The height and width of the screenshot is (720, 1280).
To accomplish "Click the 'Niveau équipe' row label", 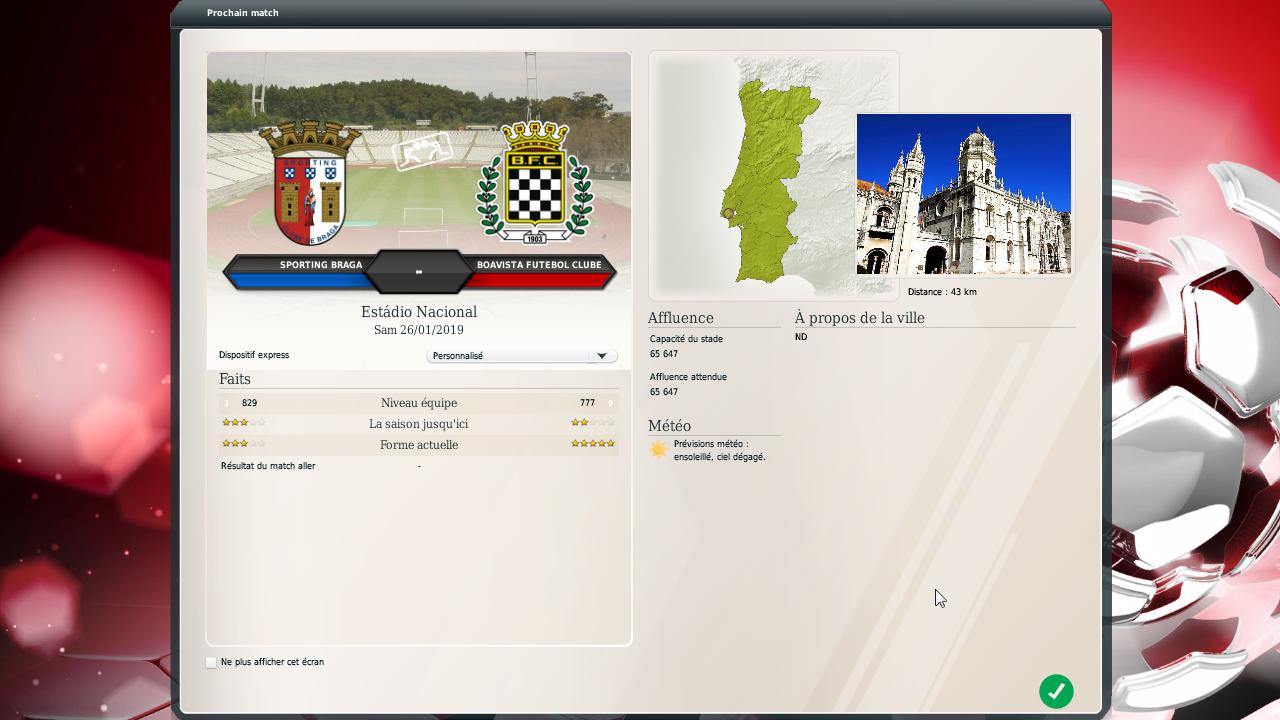I will 419,403.
